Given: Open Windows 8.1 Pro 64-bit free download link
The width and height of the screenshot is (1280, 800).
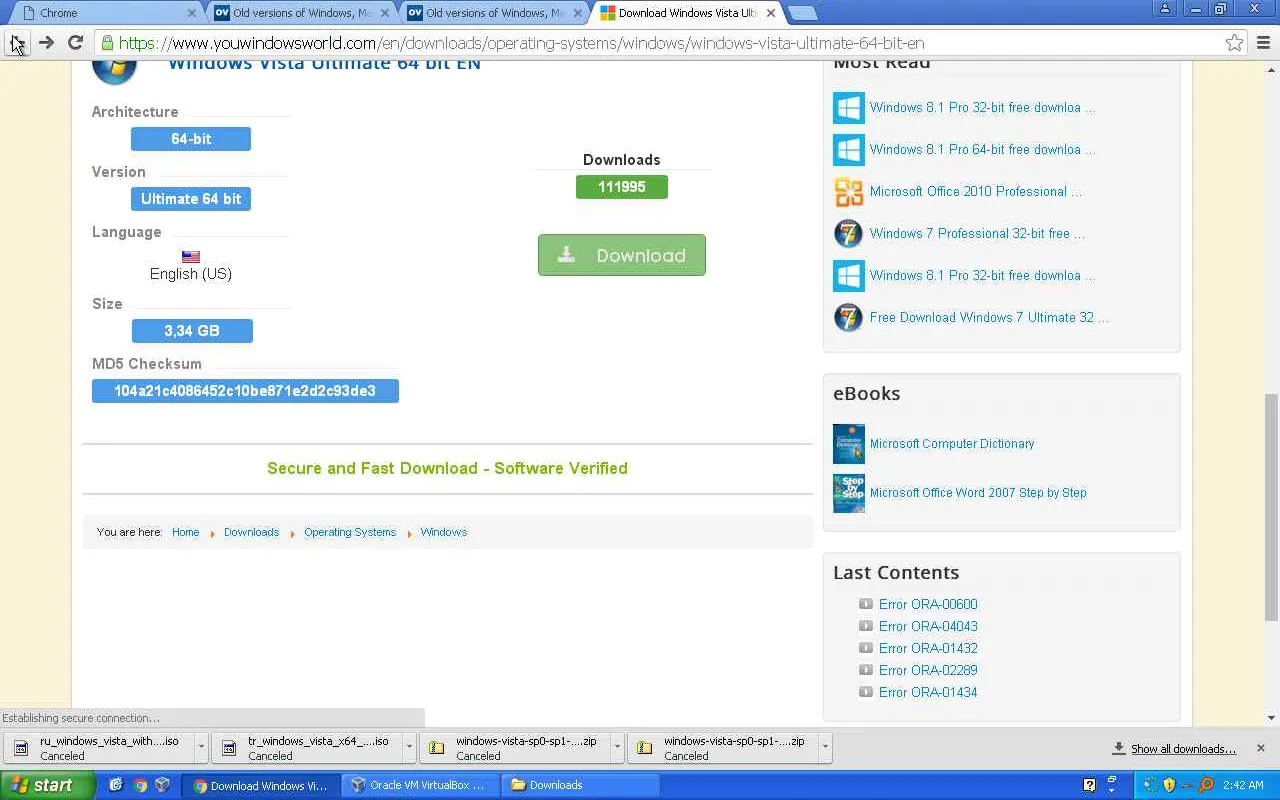Looking at the screenshot, I should (982, 150).
